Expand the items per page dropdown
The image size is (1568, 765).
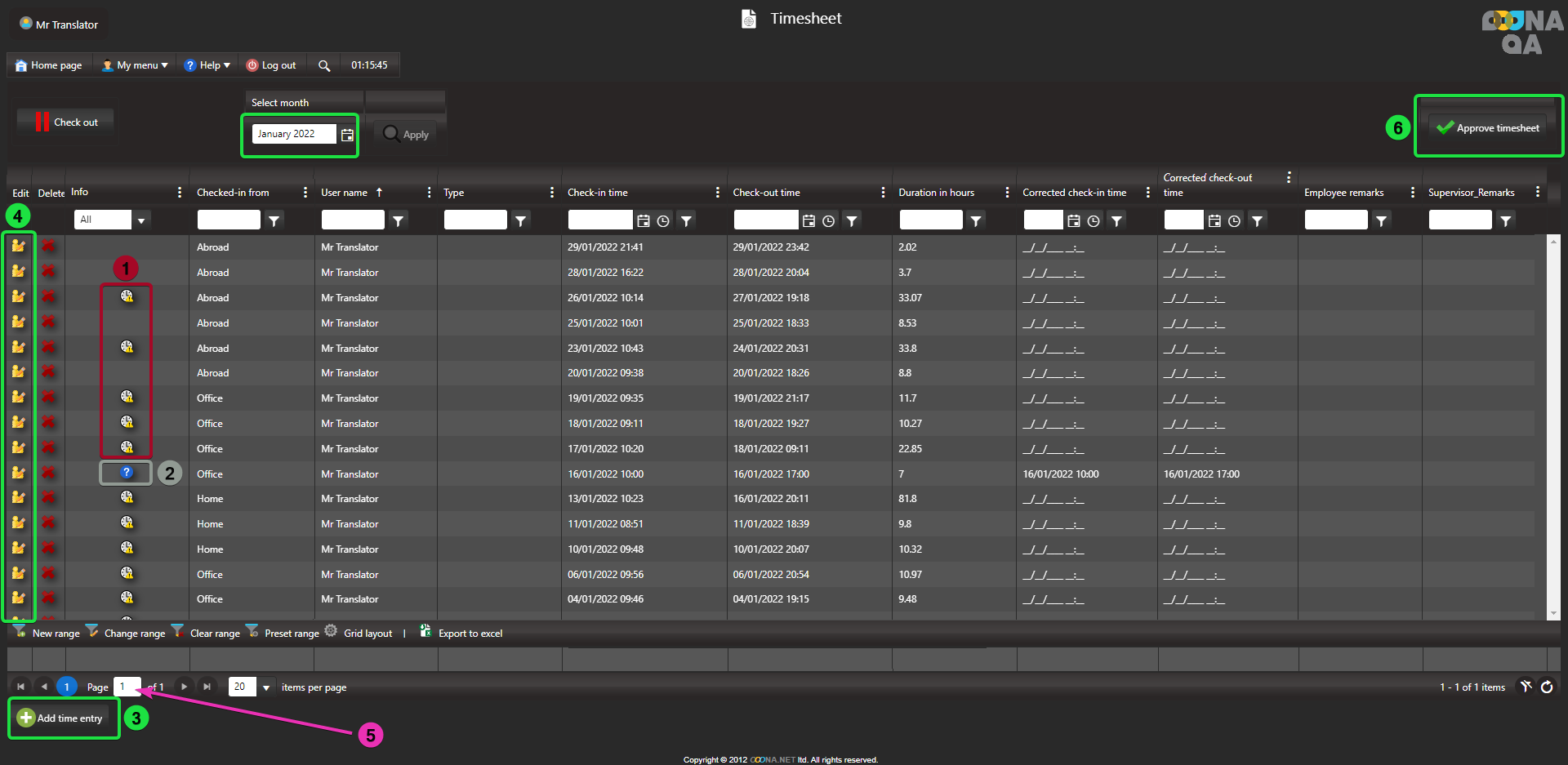coord(265,687)
